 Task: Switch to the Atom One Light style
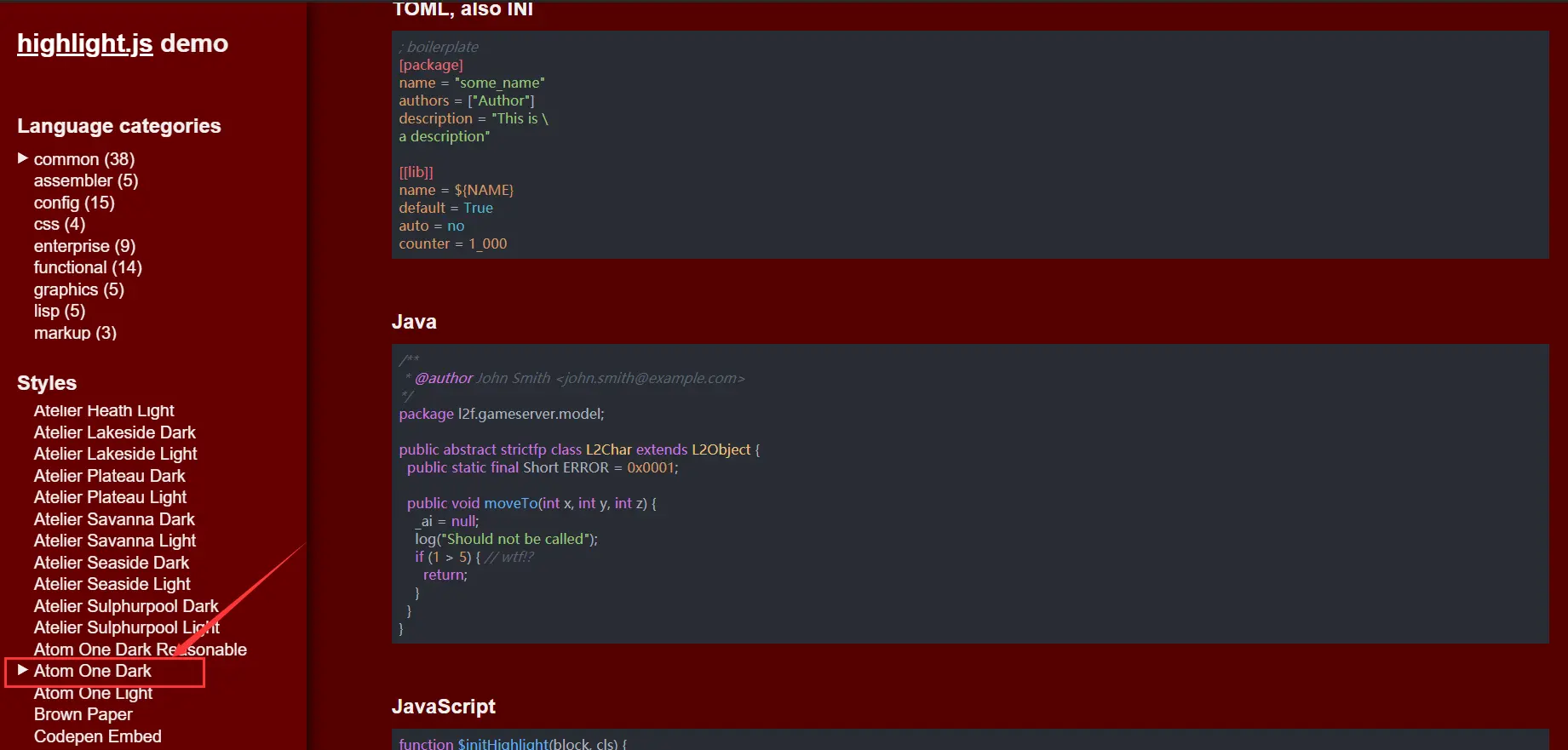[94, 693]
